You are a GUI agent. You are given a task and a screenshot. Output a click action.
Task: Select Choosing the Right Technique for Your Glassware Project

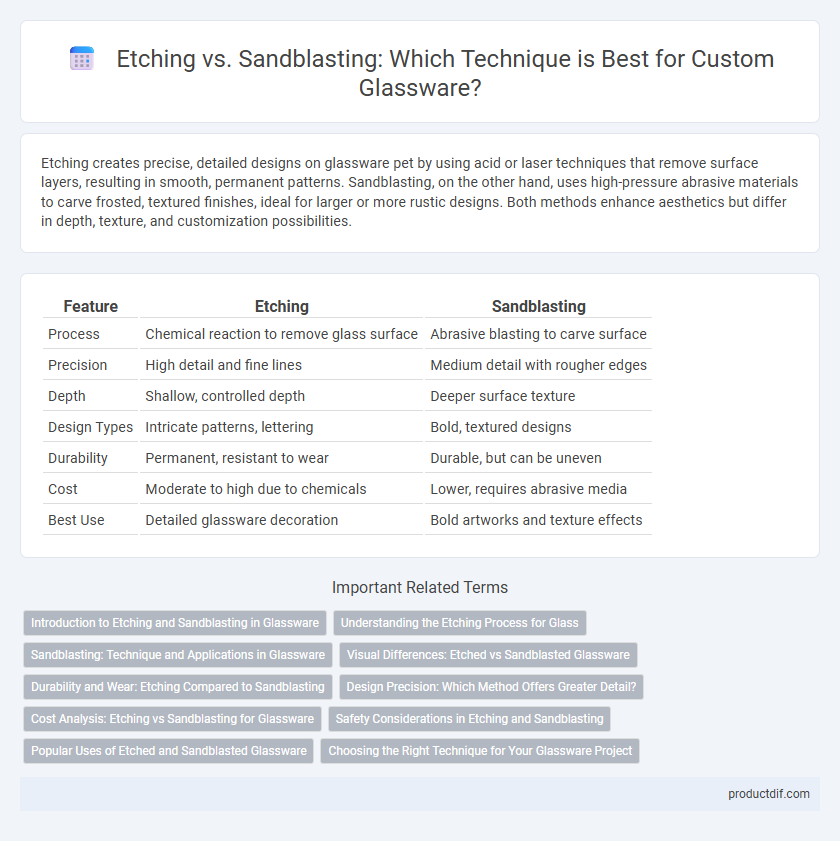click(x=480, y=751)
